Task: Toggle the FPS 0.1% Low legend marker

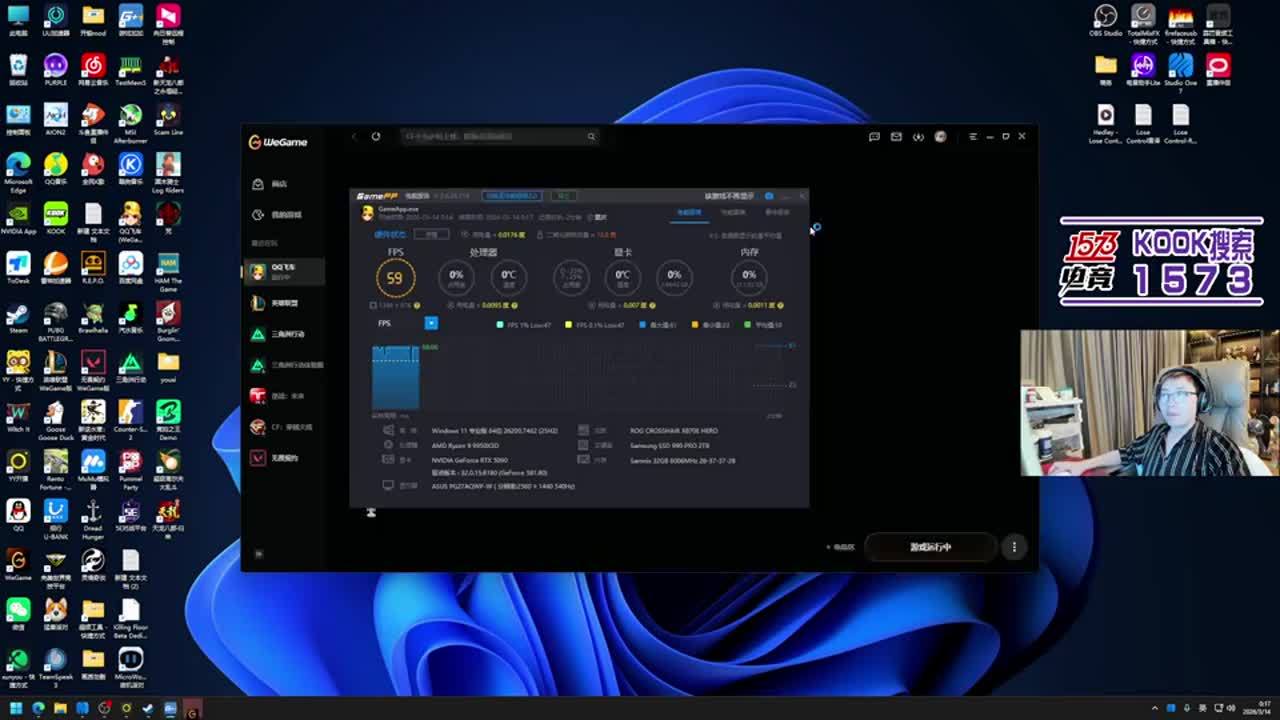Action: point(568,325)
